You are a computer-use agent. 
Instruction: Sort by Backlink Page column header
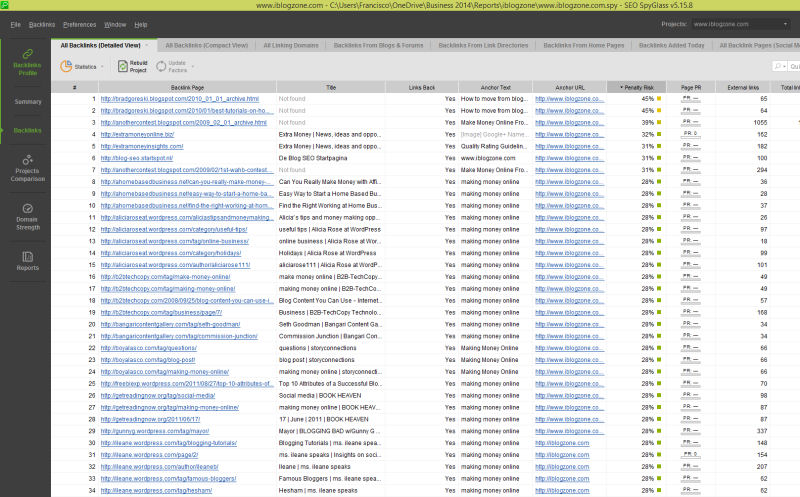187,87
